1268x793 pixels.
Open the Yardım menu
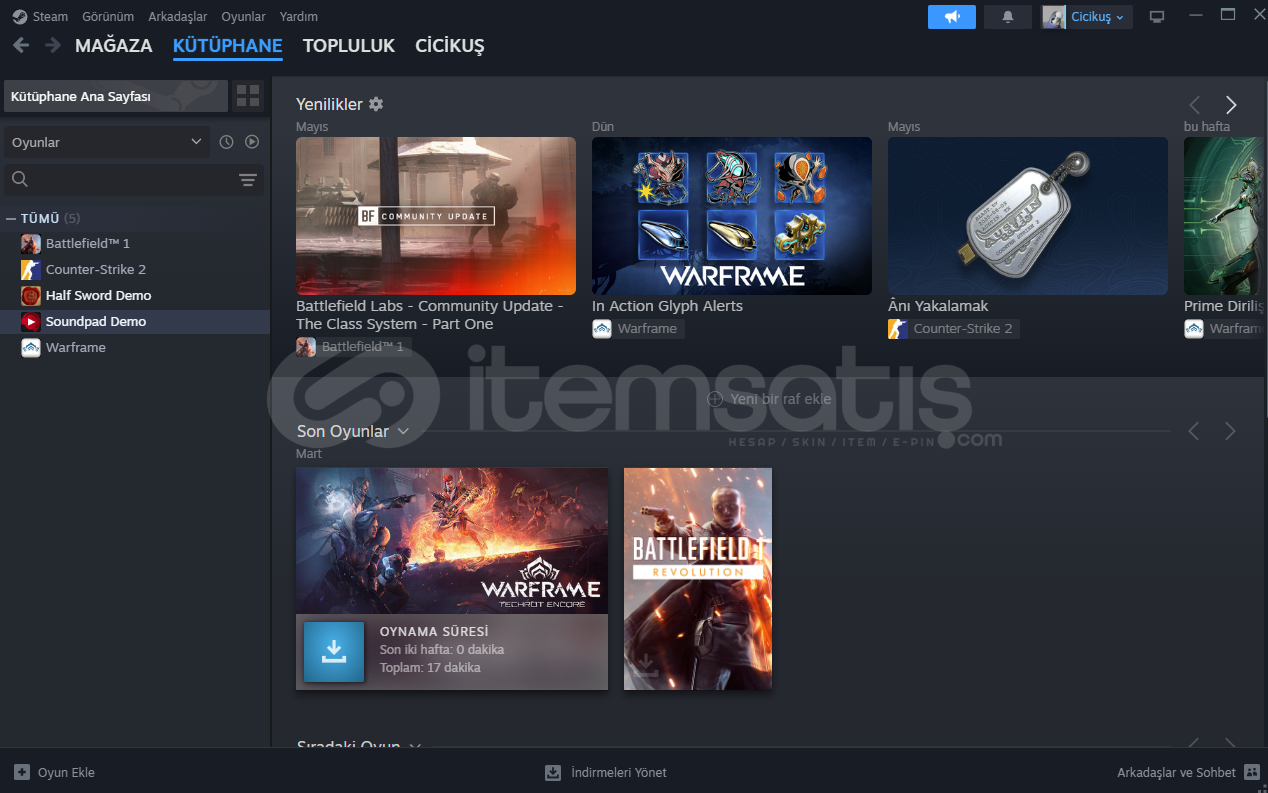299,16
